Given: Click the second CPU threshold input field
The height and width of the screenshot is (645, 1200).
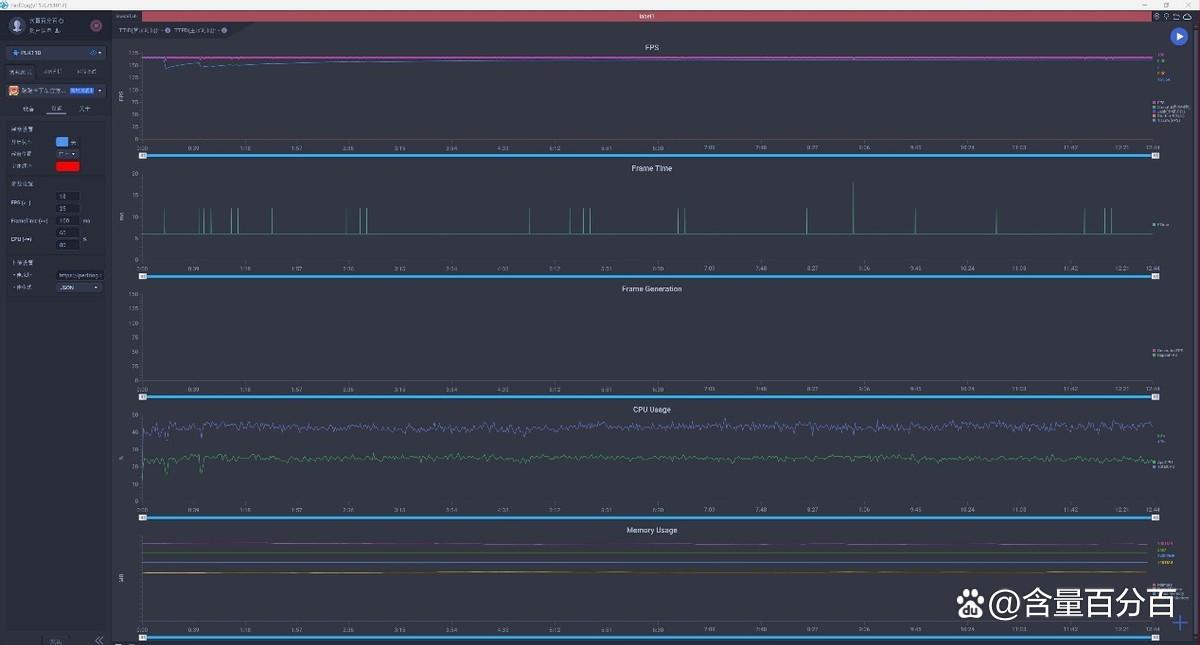Looking at the screenshot, I should 68,244.
